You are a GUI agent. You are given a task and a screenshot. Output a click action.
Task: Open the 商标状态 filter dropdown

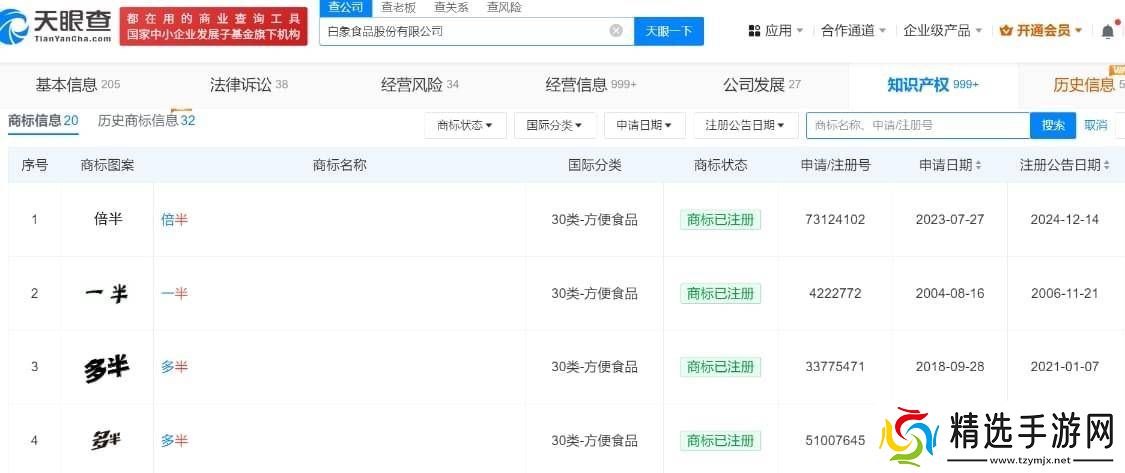coord(465,125)
